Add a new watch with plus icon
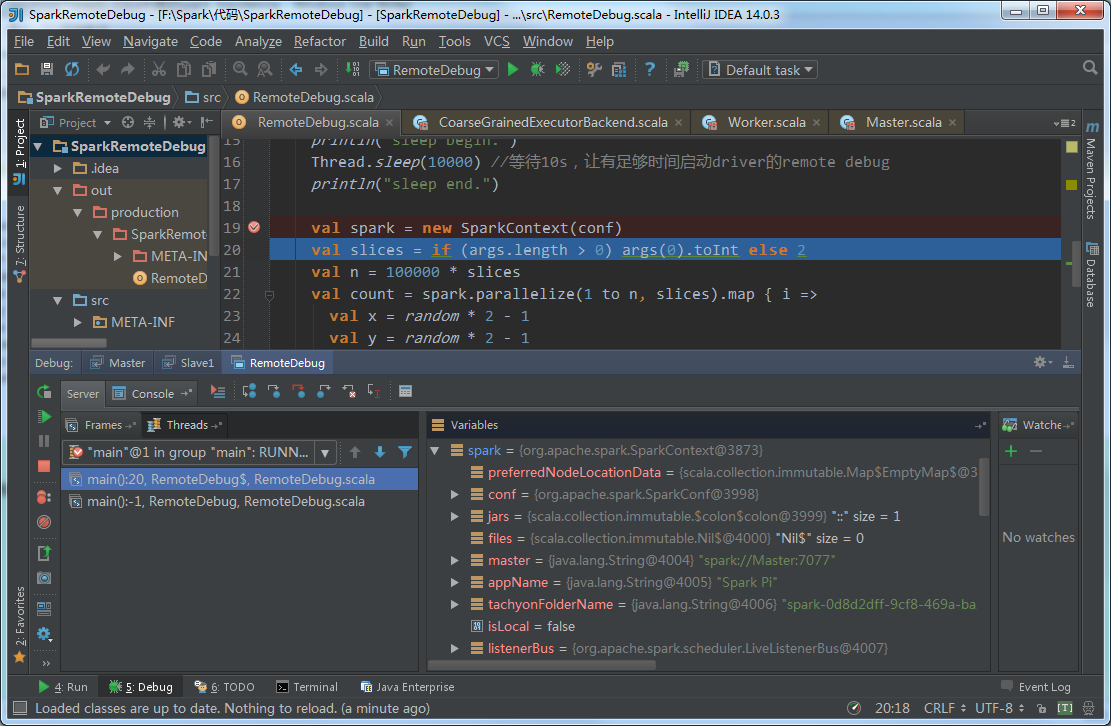The image size is (1111, 726). click(x=1011, y=451)
